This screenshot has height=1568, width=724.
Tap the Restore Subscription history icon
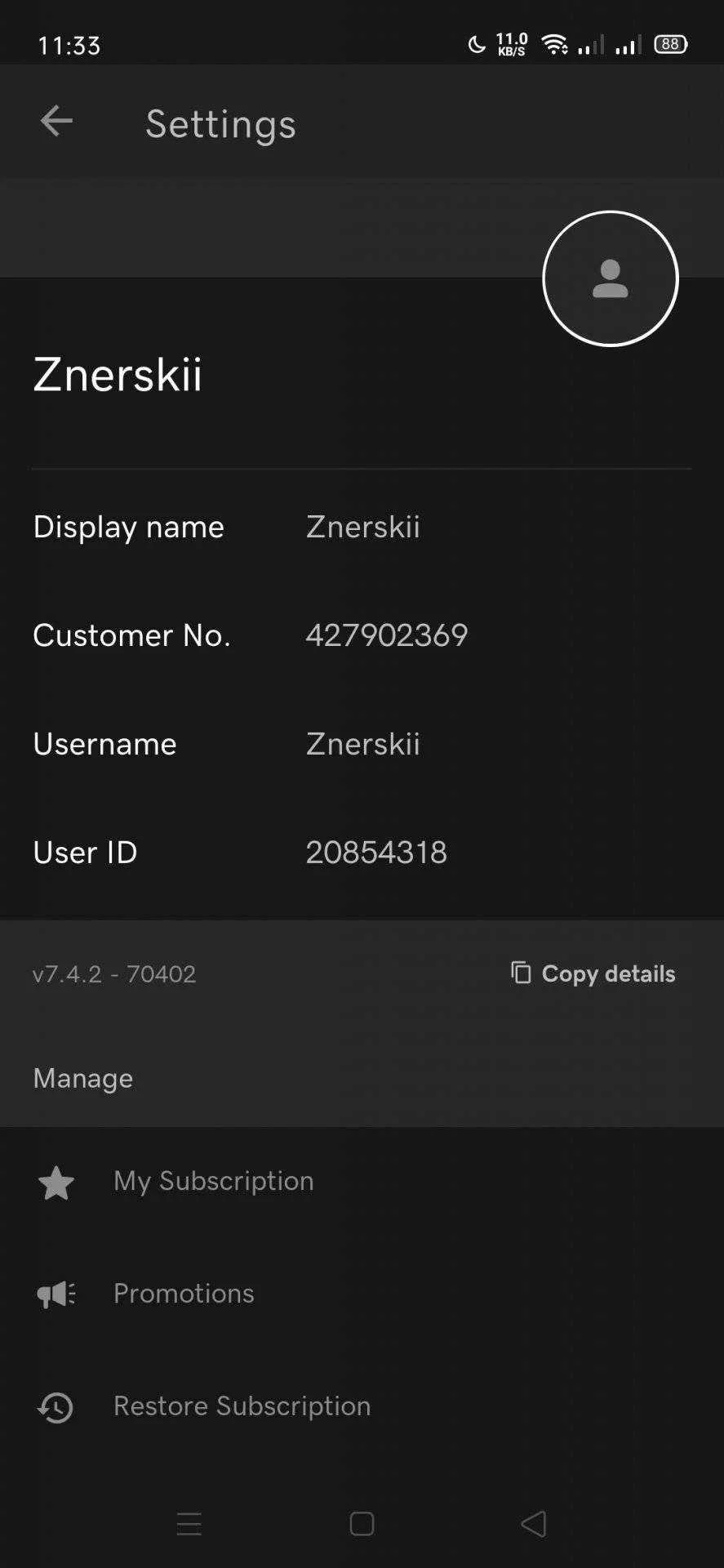pyautogui.click(x=56, y=1407)
